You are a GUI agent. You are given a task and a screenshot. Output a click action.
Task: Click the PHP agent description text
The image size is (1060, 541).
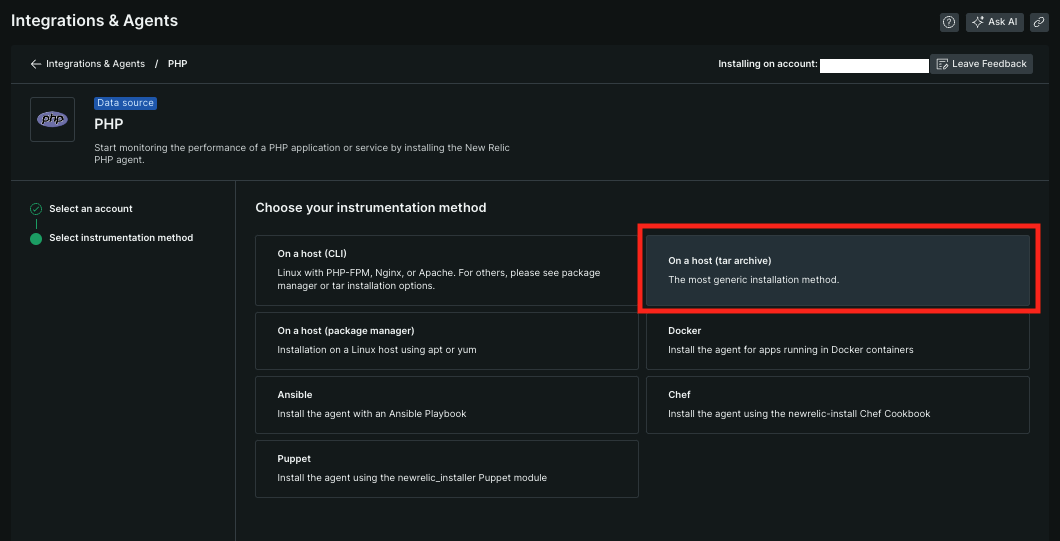point(302,154)
